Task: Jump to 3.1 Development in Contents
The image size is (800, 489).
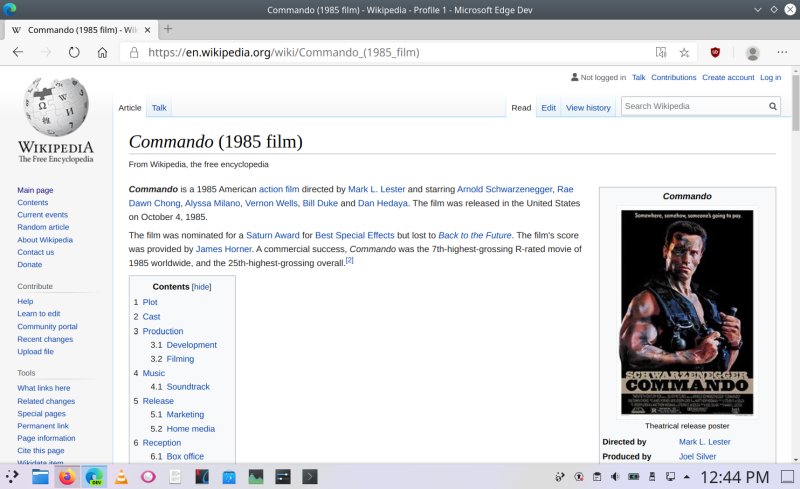Action: (191, 345)
